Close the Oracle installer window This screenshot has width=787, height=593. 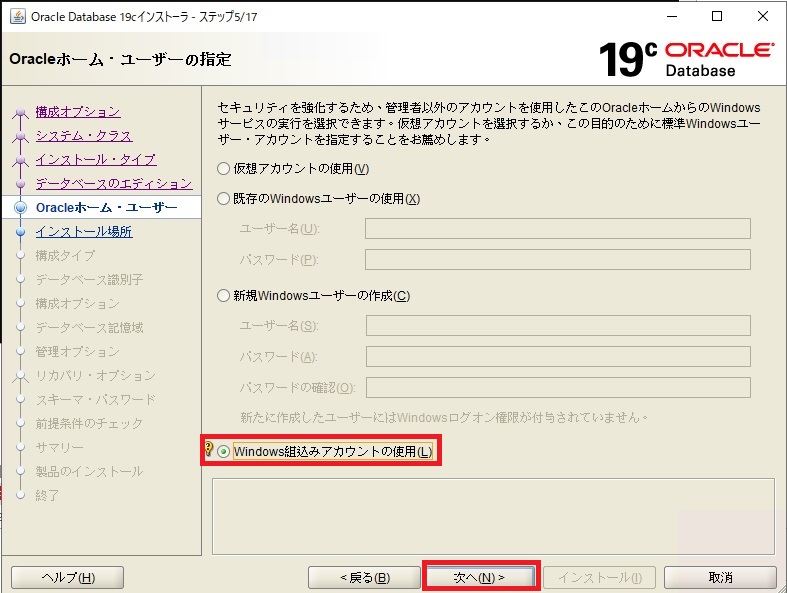tap(762, 16)
